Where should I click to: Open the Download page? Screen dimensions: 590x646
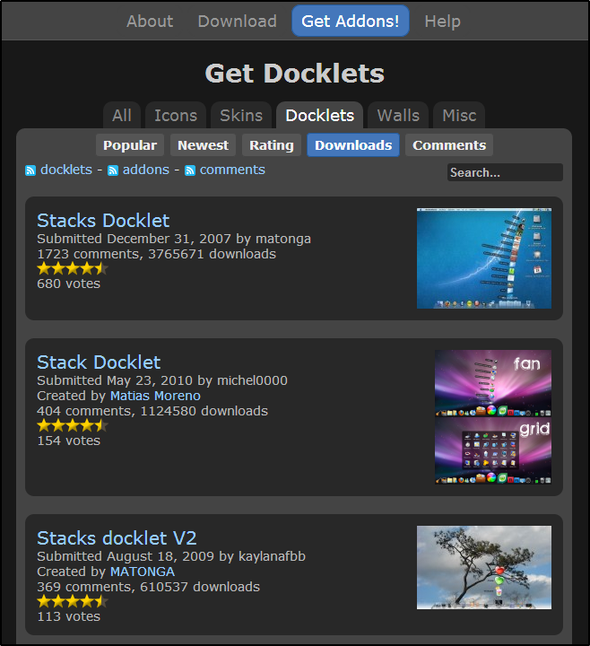click(x=237, y=21)
